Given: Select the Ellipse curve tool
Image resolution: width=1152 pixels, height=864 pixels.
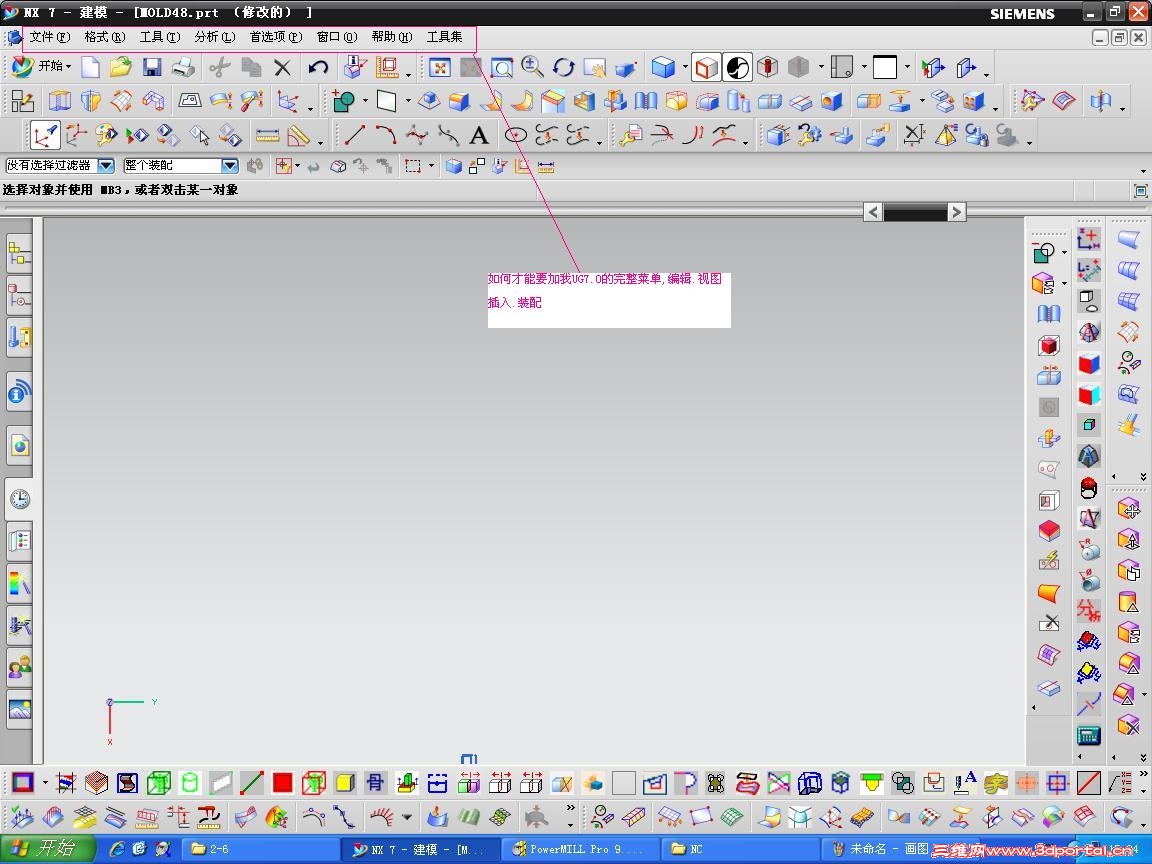Looking at the screenshot, I should (x=516, y=135).
